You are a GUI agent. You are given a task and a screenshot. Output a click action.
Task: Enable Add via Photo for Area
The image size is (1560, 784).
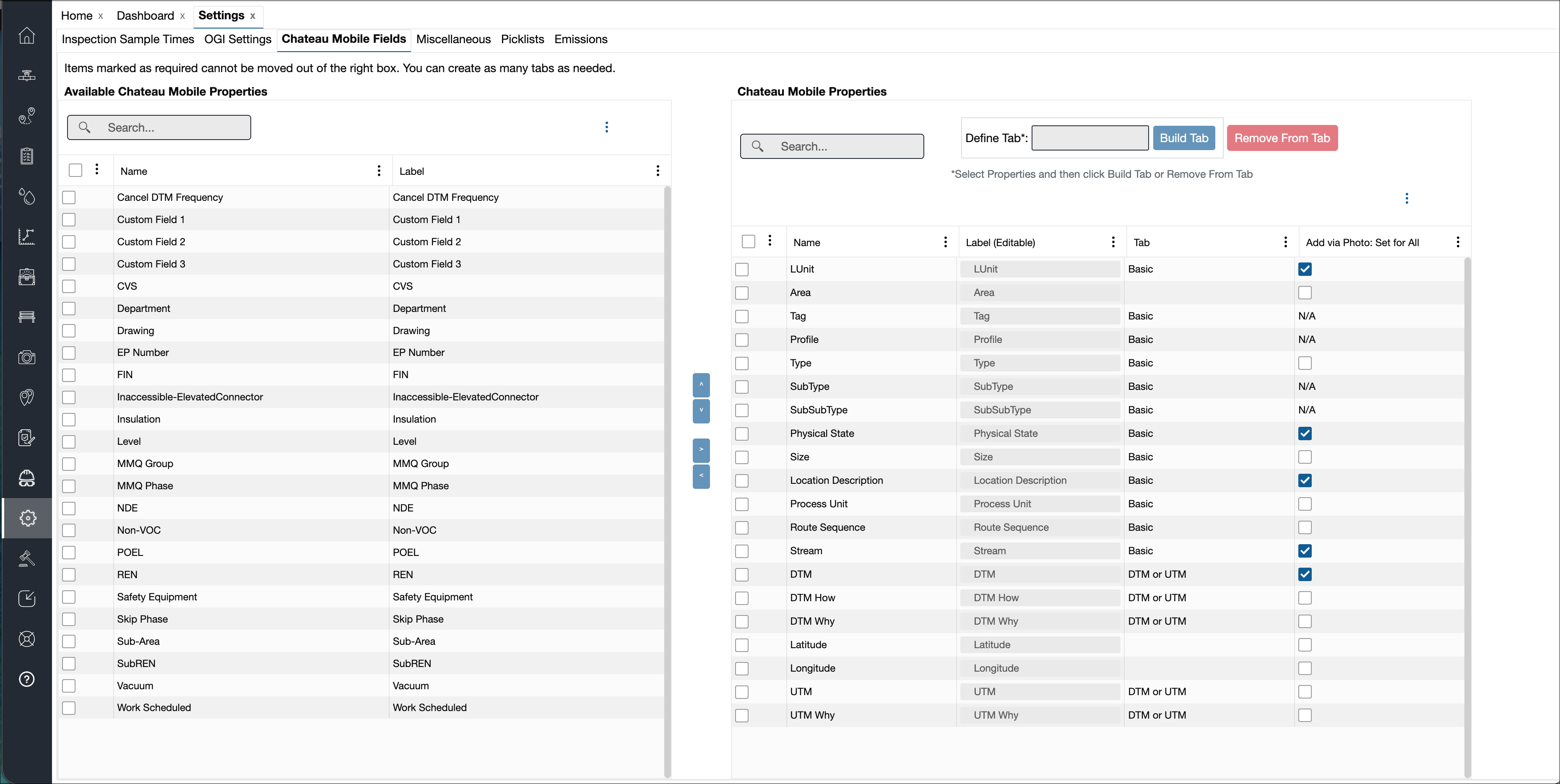pyautogui.click(x=1305, y=293)
